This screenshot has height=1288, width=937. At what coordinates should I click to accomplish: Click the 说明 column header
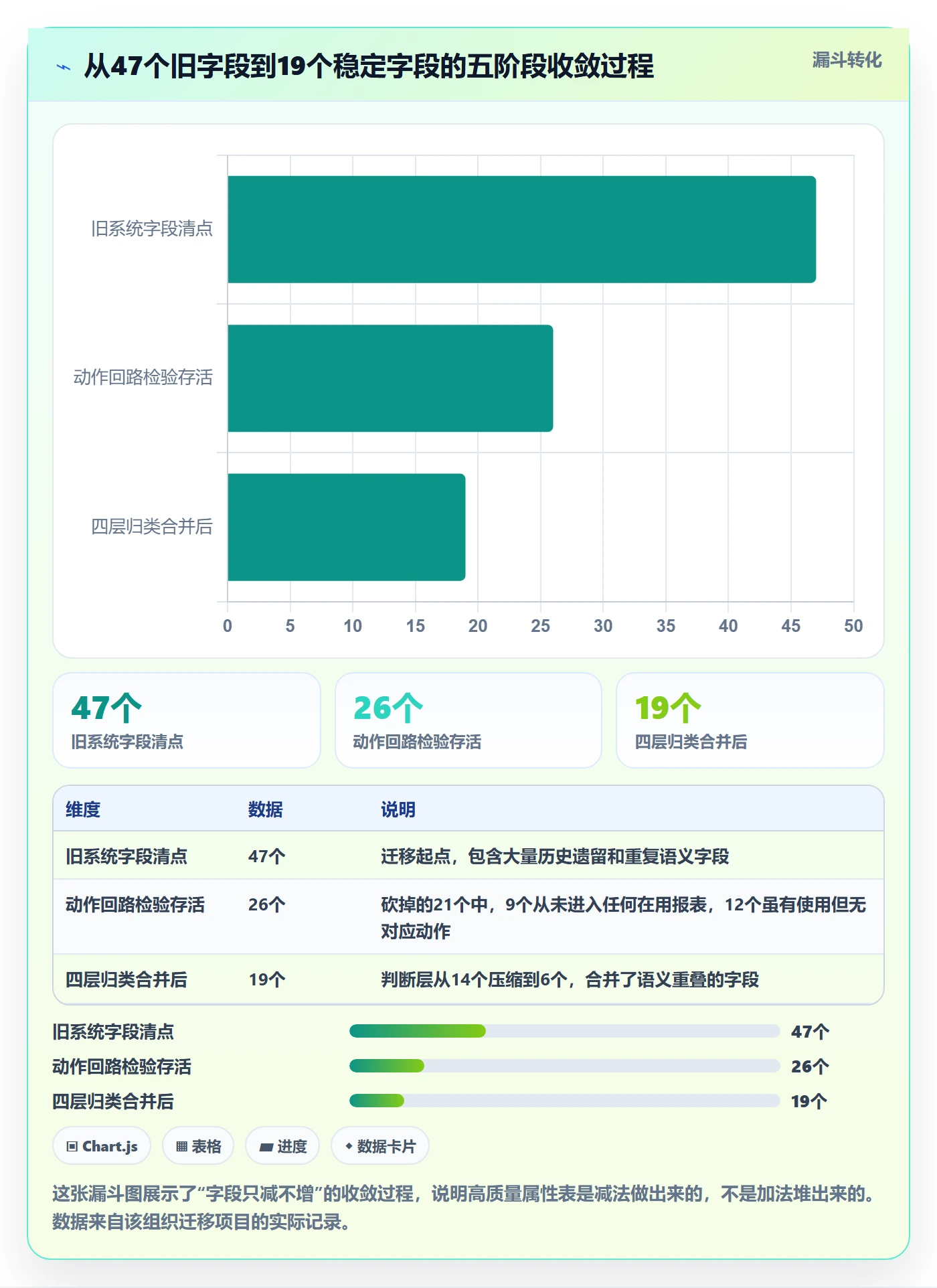click(398, 809)
